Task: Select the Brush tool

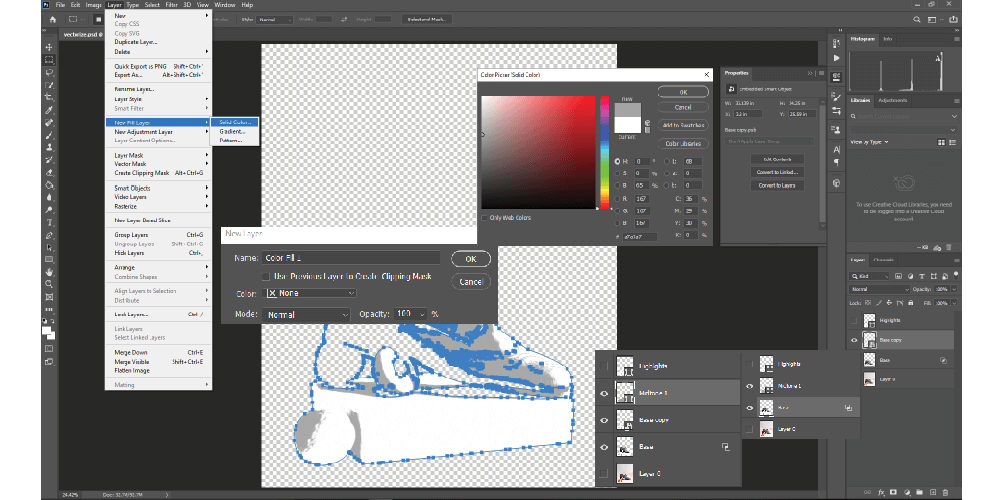Action: [x=49, y=135]
